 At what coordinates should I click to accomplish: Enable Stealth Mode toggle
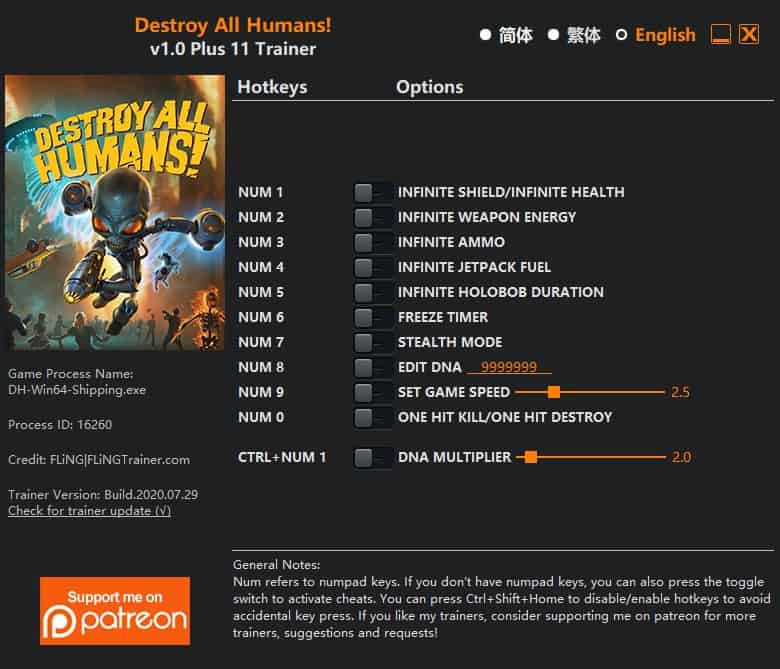(373, 342)
